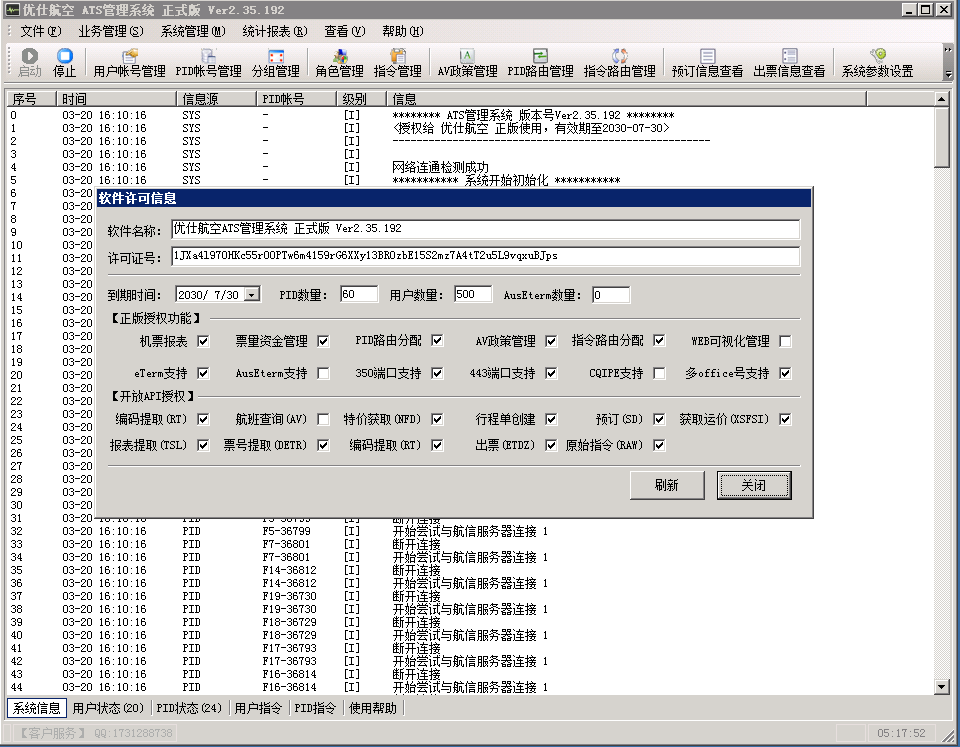Open PID帐号管理 toolbar icon
960x747 pixels.
point(208,62)
